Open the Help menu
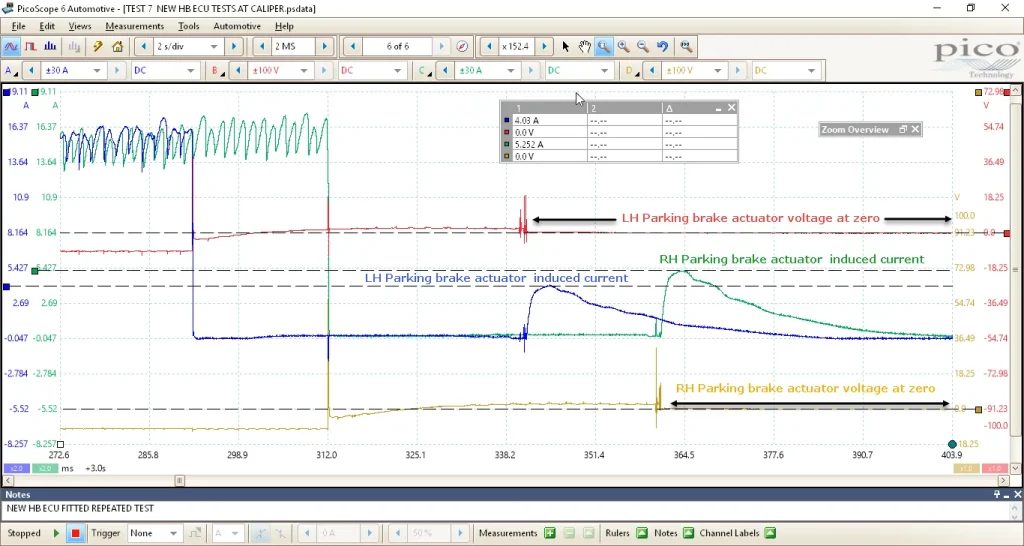 pyautogui.click(x=284, y=26)
